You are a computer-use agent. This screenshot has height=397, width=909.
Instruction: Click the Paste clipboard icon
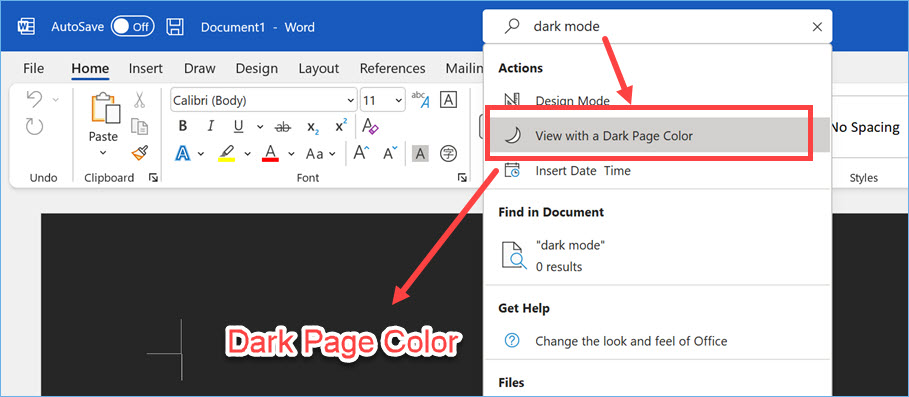pos(106,109)
